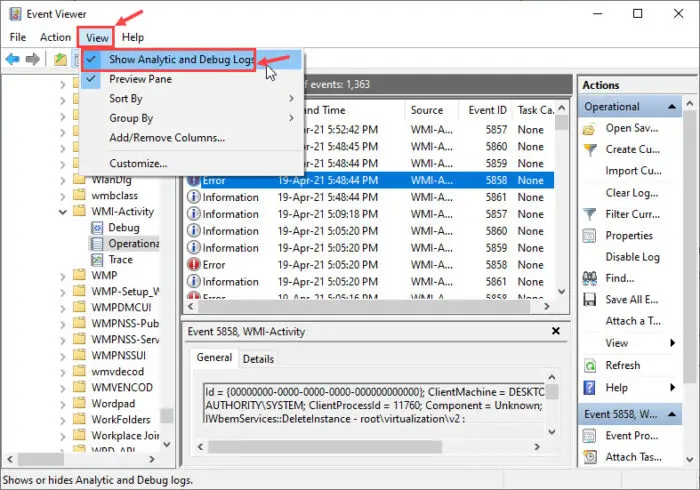This screenshot has width=700, height=490.
Task: Click the Actions pane scroll down arrow
Action: [690, 459]
